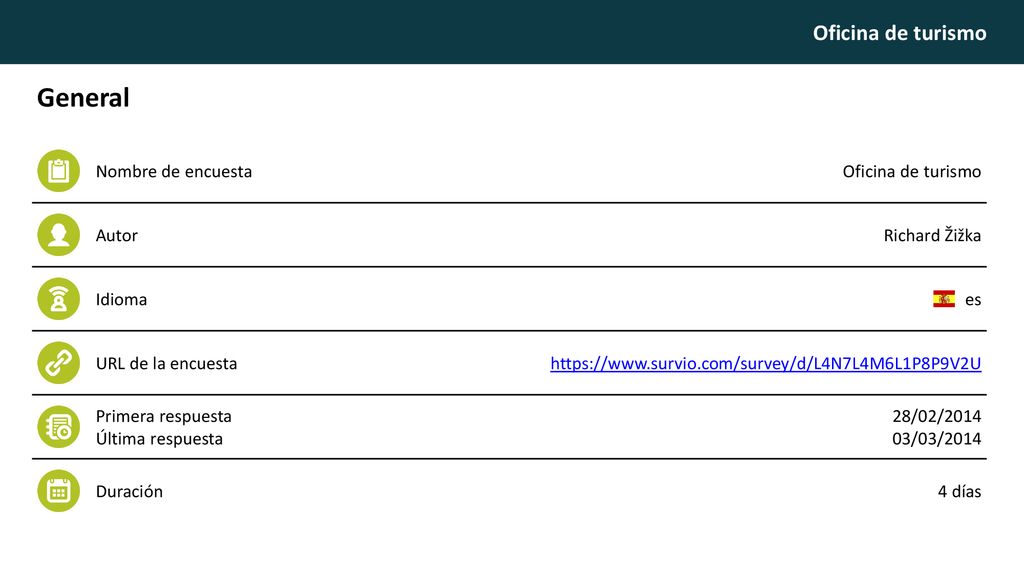The image size is (1024, 576).
Task: Click the 'Primera respuesta' label
Action: tap(163, 416)
